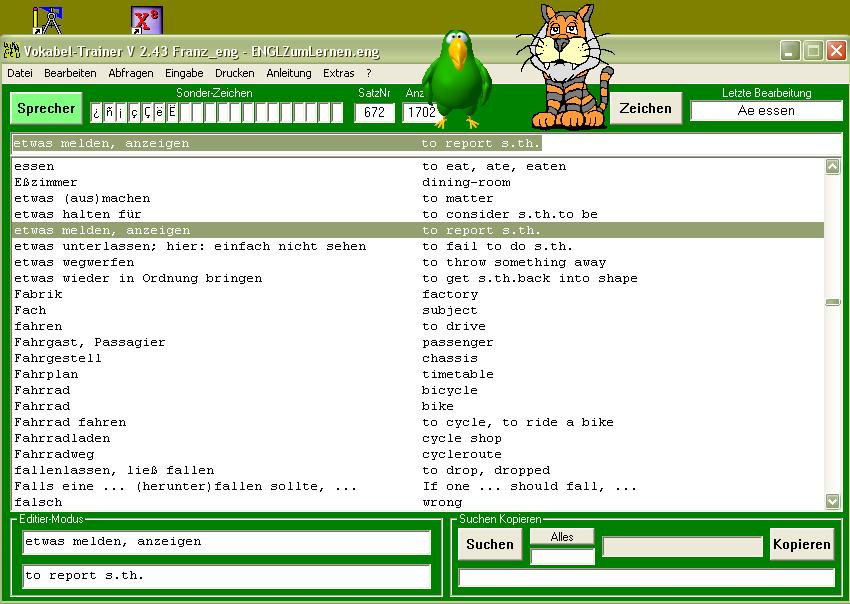
Task: Click the Suchen button
Action: coord(490,545)
